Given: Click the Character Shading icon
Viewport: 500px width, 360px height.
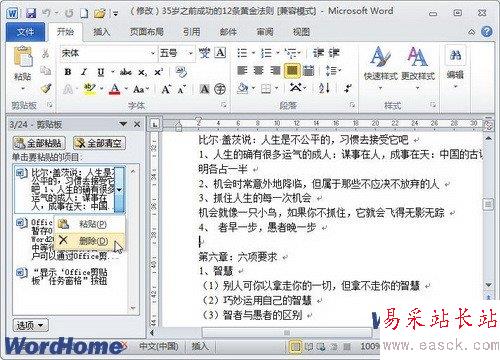Looking at the screenshot, I should pyautogui.click(x=204, y=89).
